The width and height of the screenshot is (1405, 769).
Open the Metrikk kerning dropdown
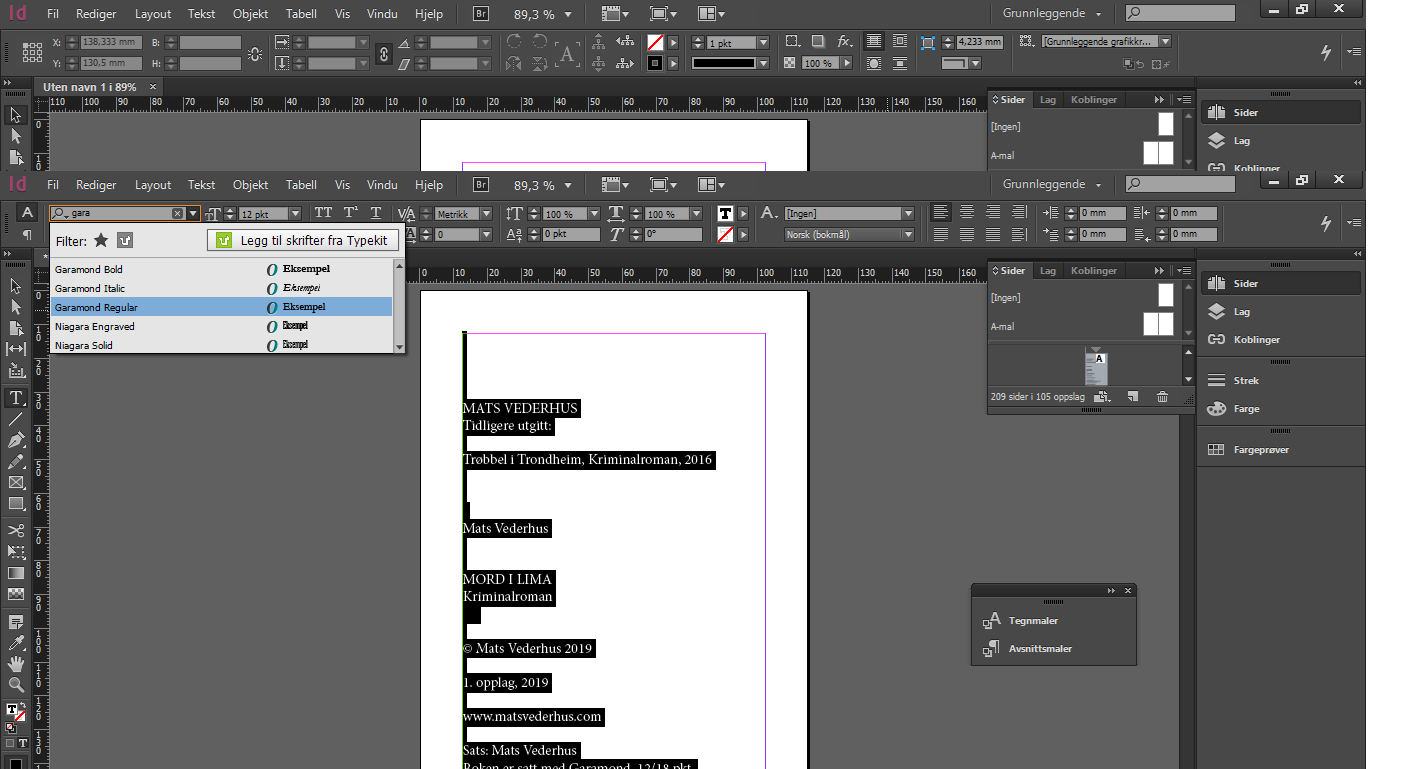point(485,214)
